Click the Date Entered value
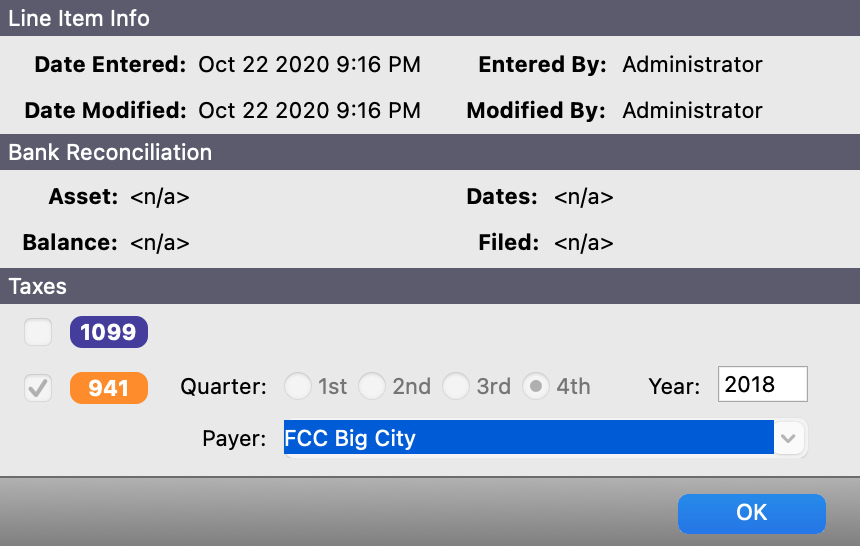 309,65
